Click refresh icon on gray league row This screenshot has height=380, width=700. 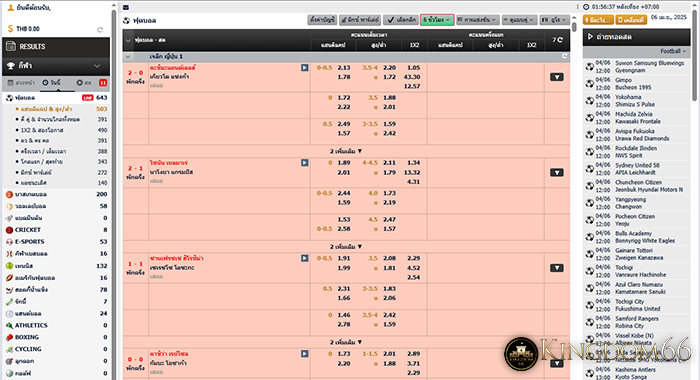click(564, 56)
